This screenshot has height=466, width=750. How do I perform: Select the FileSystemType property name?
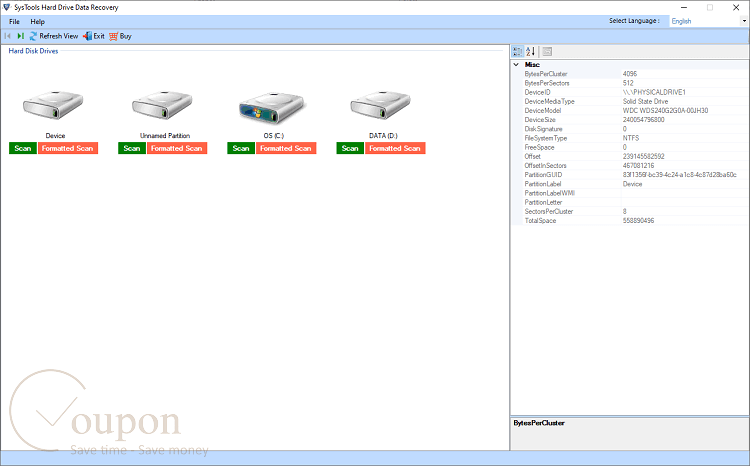(x=546, y=138)
